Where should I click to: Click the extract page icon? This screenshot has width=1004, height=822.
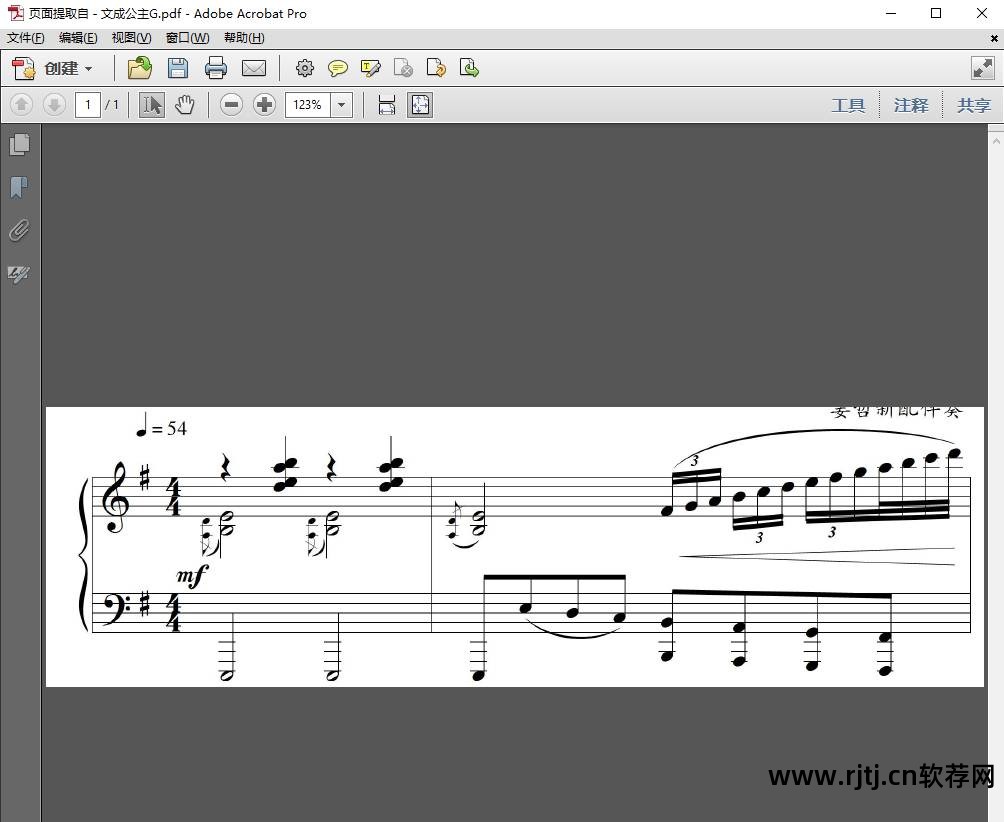tap(469, 68)
